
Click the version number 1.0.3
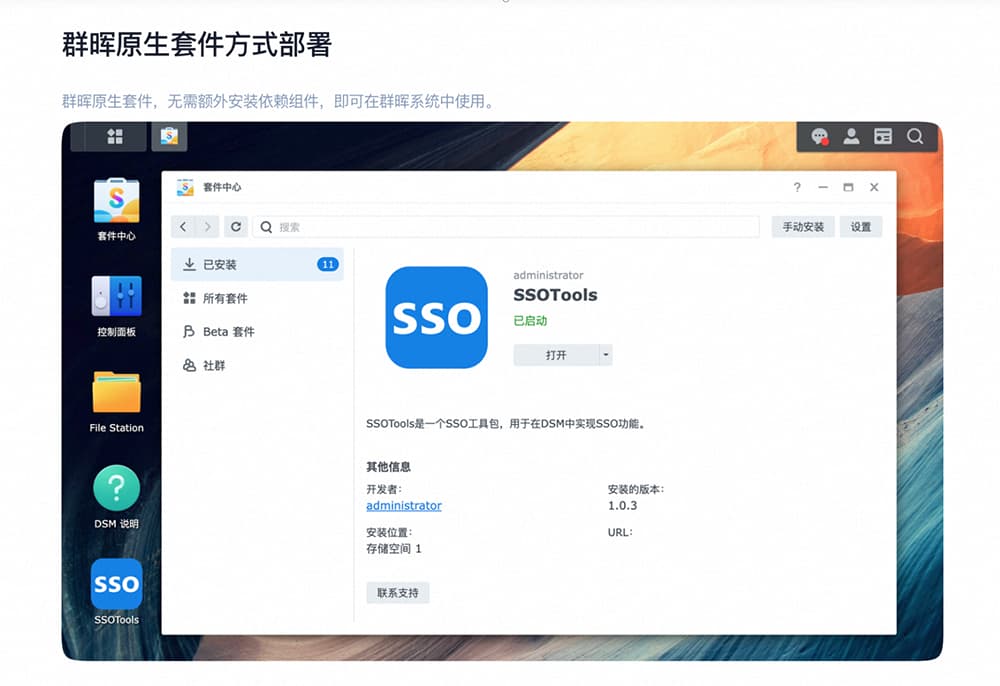click(622, 506)
